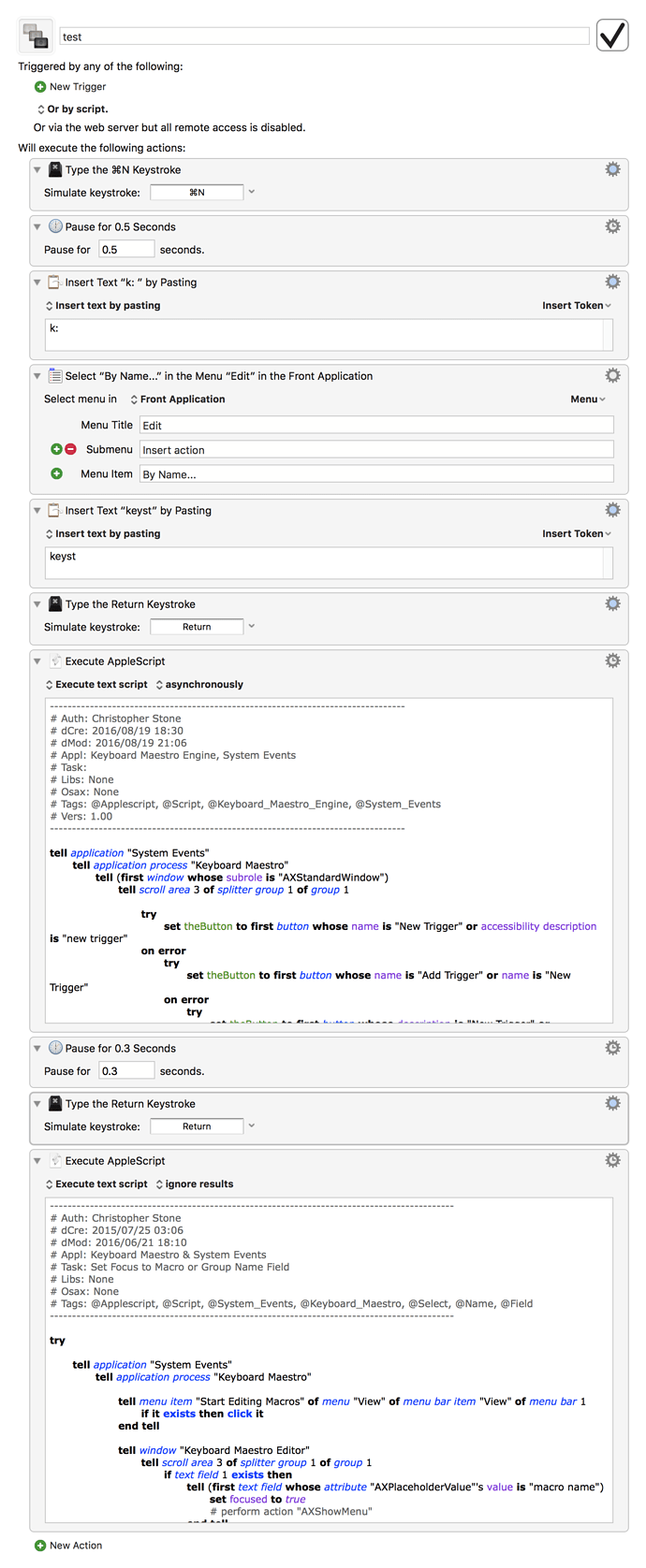The width and height of the screenshot is (646, 1568).
Task: Click the clock icon of Pause 0.5 Seconds
Action: click(x=55, y=226)
